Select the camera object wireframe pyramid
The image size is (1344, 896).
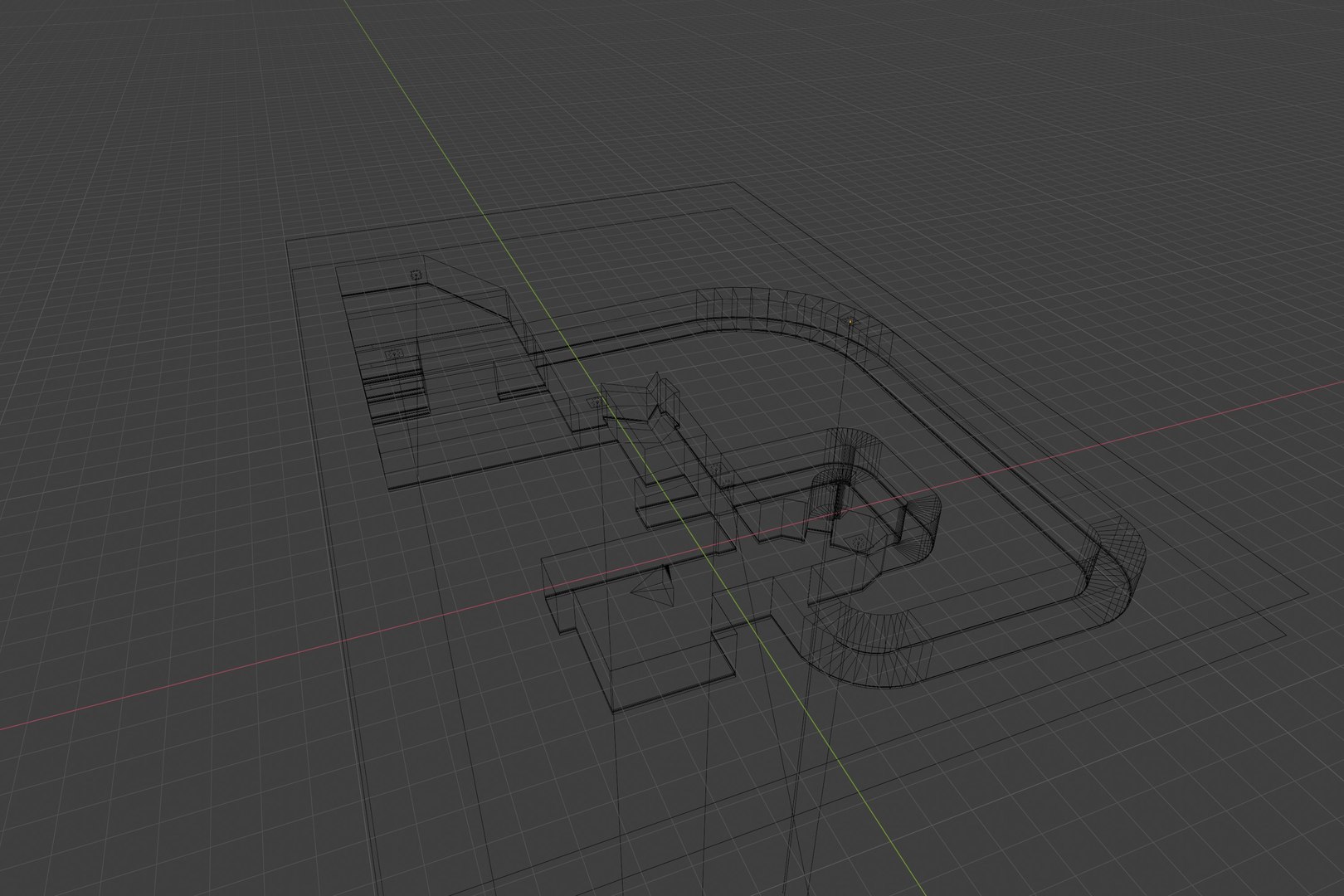pos(654,587)
